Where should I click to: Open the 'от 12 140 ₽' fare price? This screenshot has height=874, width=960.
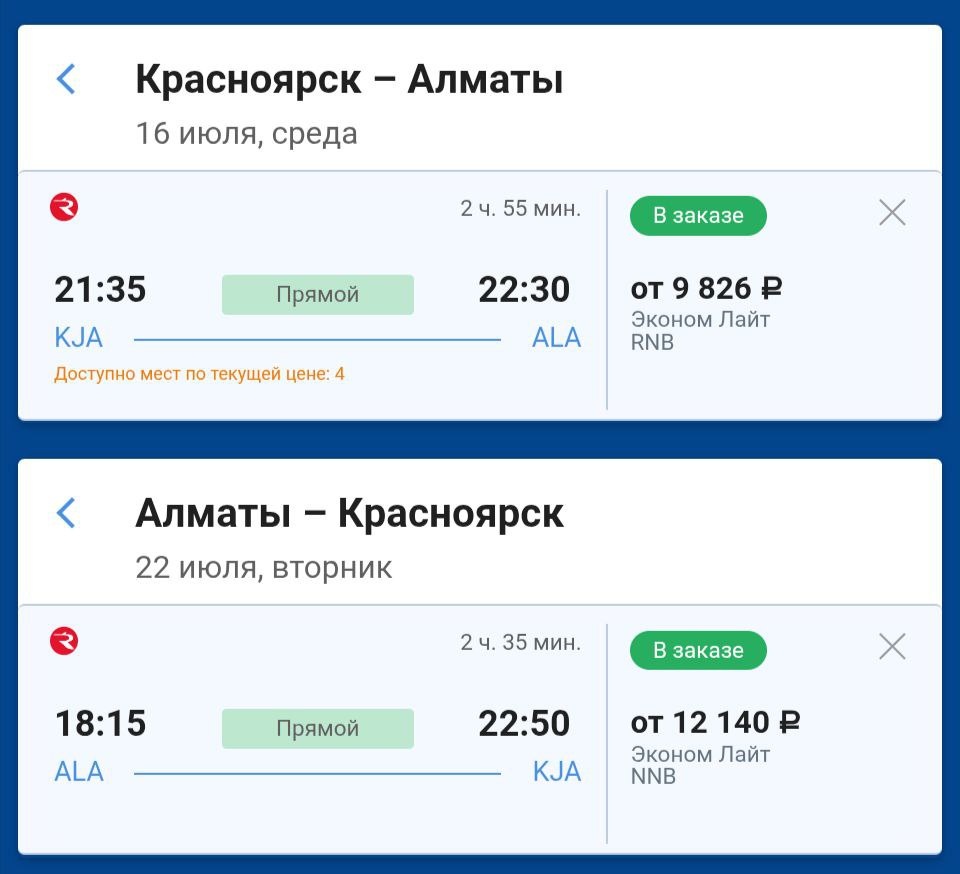click(715, 722)
